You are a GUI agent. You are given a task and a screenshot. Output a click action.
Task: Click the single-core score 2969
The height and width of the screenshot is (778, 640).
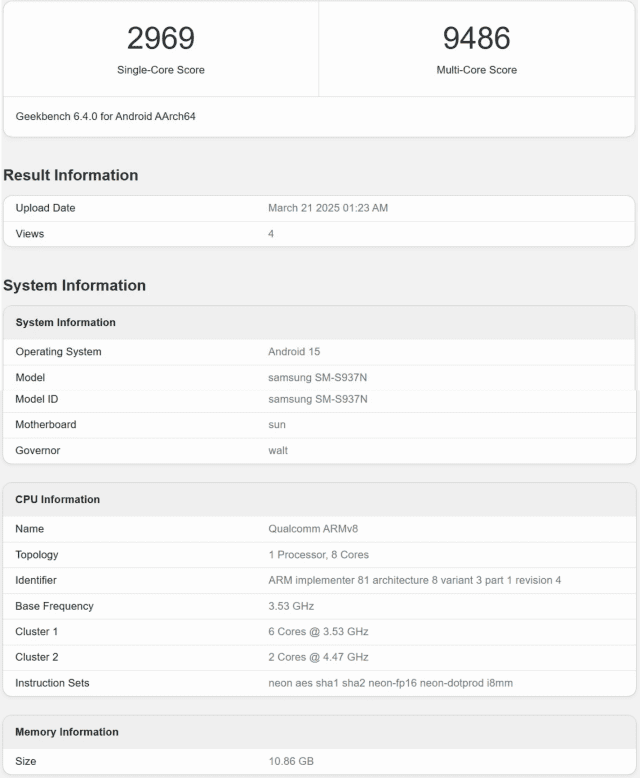click(x=160, y=38)
